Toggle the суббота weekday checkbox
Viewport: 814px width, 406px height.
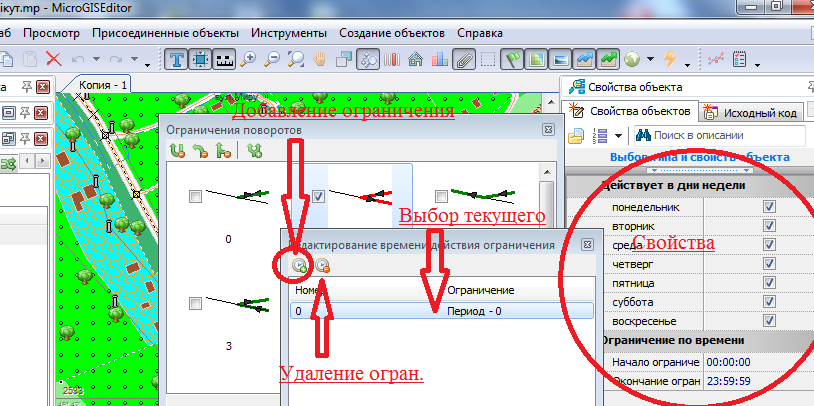click(769, 302)
